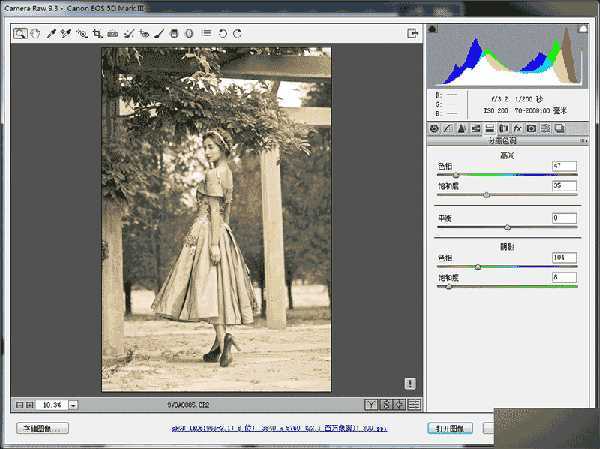
Task: Click the balance value input field
Action: click(x=564, y=217)
